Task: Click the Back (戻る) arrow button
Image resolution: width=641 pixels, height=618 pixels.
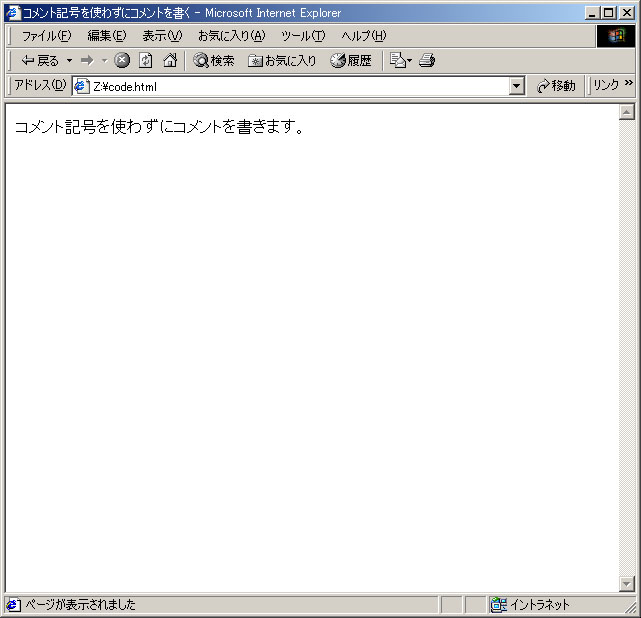Action: [x=40, y=60]
